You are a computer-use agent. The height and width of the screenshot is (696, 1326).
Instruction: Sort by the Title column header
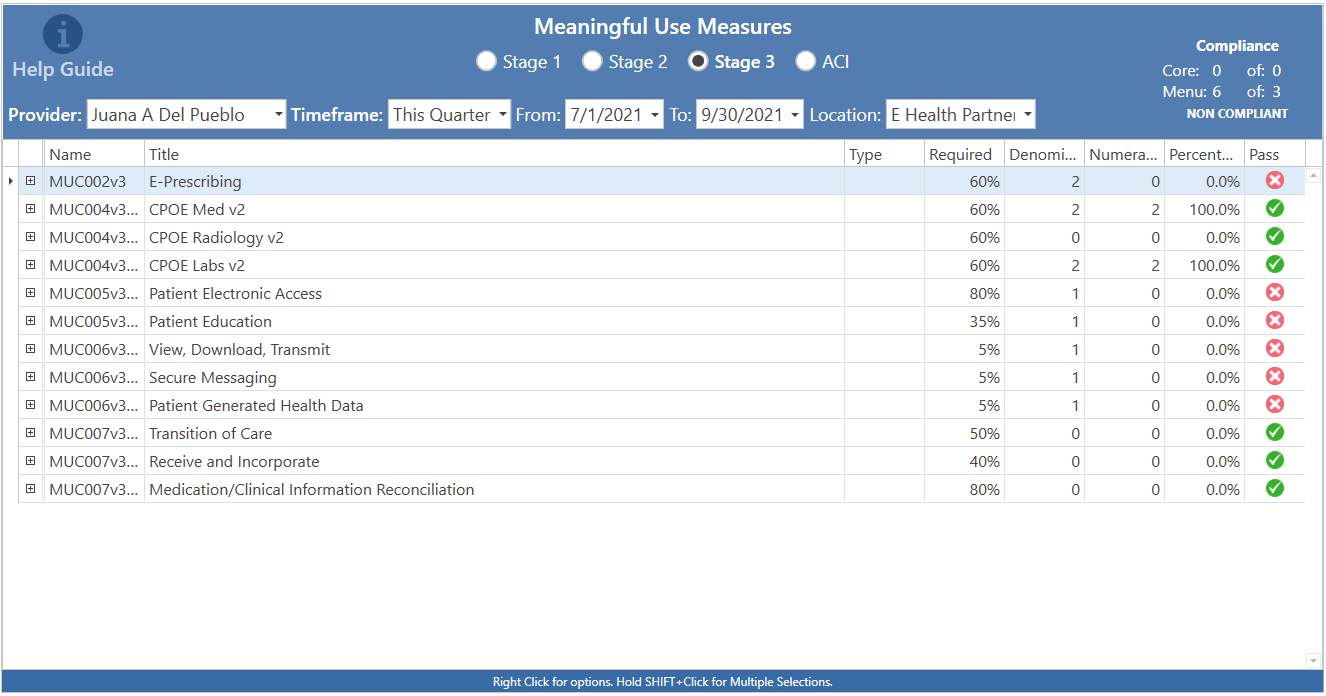[x=494, y=154]
